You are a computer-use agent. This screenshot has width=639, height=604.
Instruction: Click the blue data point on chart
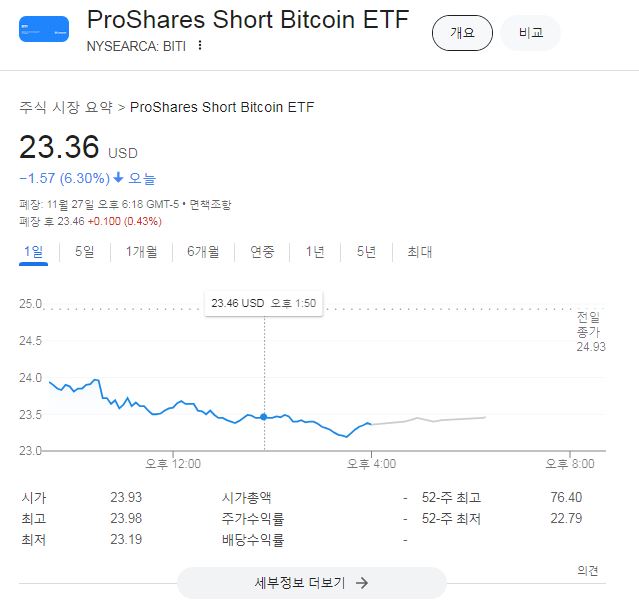click(x=264, y=416)
